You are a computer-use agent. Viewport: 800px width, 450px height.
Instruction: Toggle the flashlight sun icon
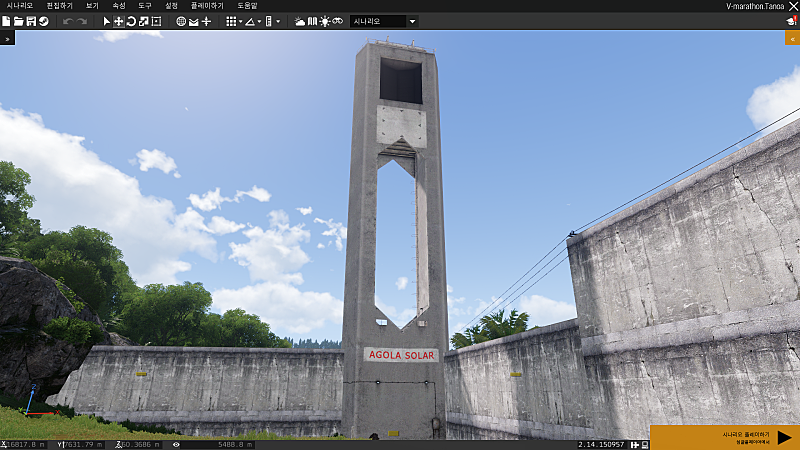(324, 21)
